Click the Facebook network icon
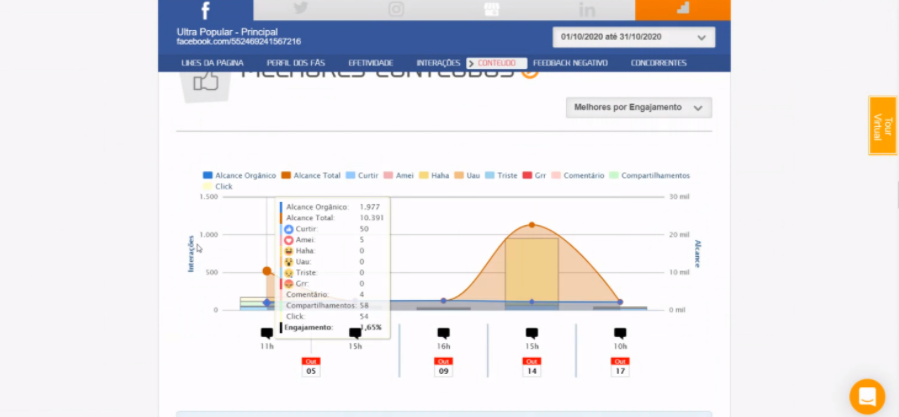 pos(205,10)
